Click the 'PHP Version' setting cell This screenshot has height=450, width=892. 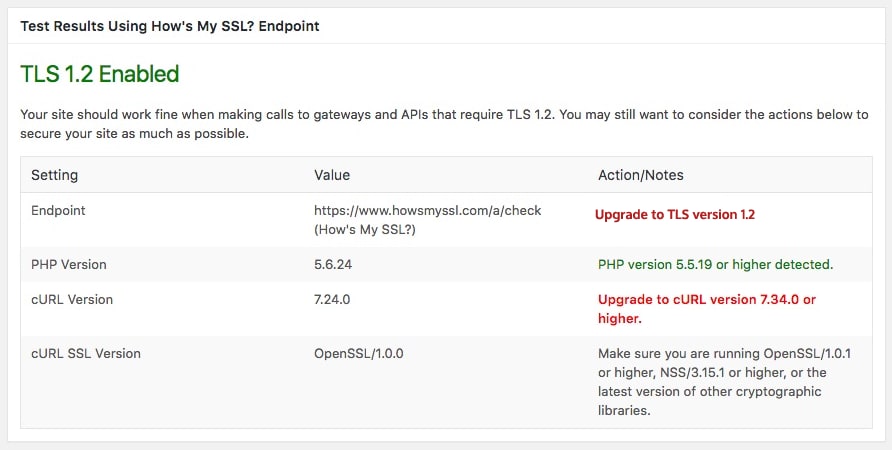click(x=69, y=265)
